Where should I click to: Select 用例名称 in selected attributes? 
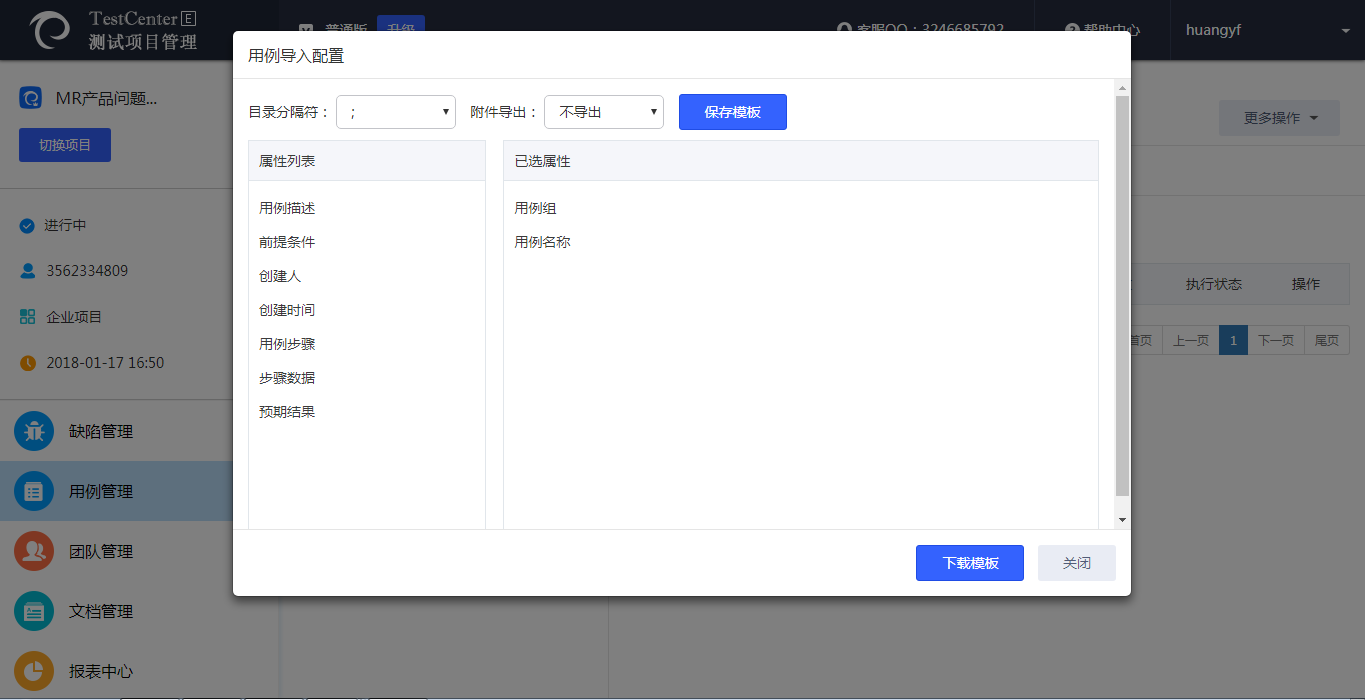[542, 242]
